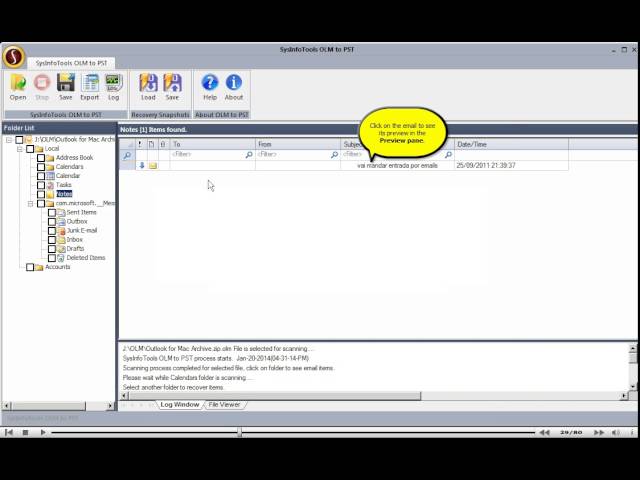Screen dimensions: 640x480
Task: Click the player volume speaker icon
Action: [616, 432]
